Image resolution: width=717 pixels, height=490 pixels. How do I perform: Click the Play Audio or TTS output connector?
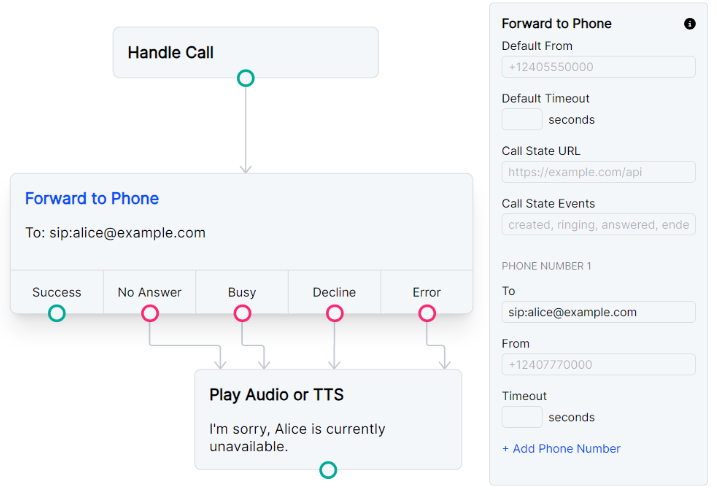(328, 470)
